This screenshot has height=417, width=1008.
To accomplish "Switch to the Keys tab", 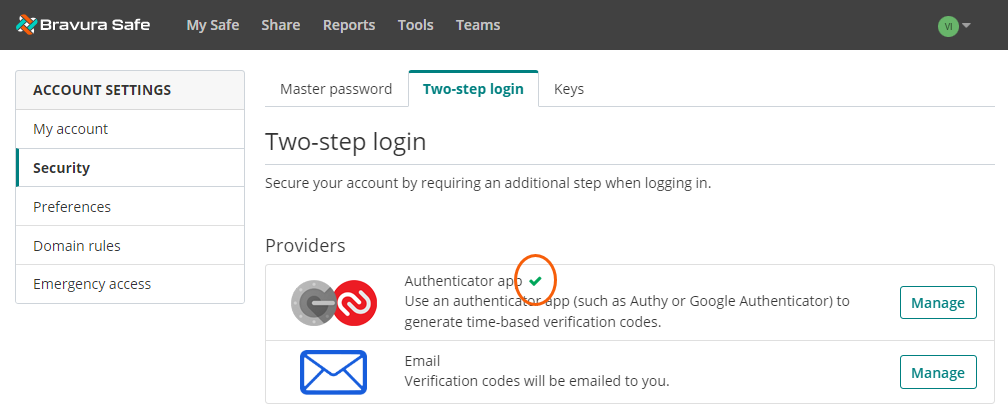I will (569, 89).
